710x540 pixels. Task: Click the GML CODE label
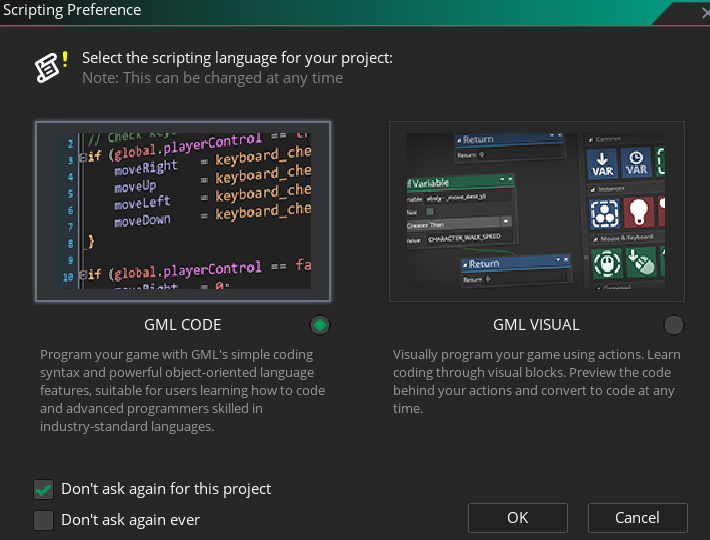pos(182,325)
